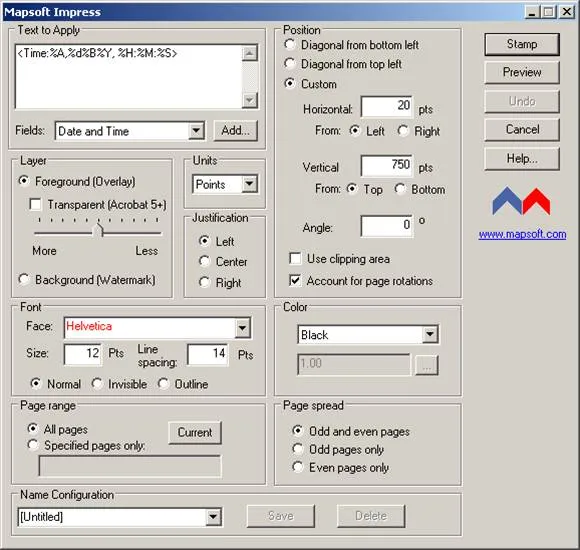Click the Preview button

[522, 72]
